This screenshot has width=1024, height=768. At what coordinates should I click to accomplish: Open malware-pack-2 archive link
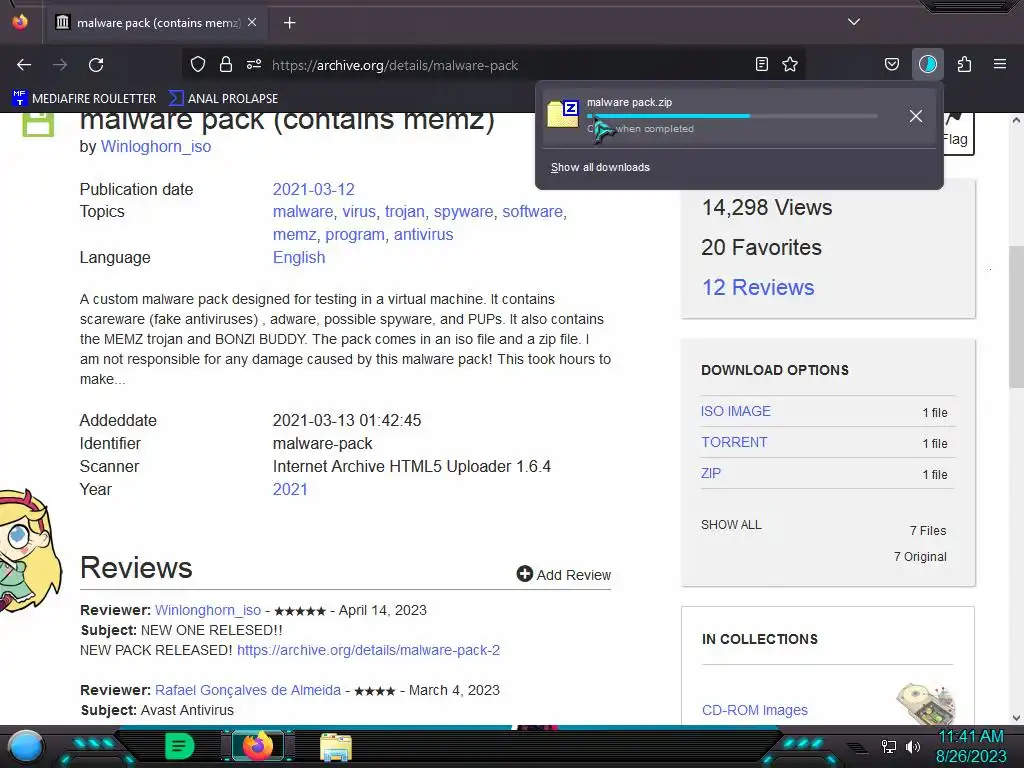(368, 650)
